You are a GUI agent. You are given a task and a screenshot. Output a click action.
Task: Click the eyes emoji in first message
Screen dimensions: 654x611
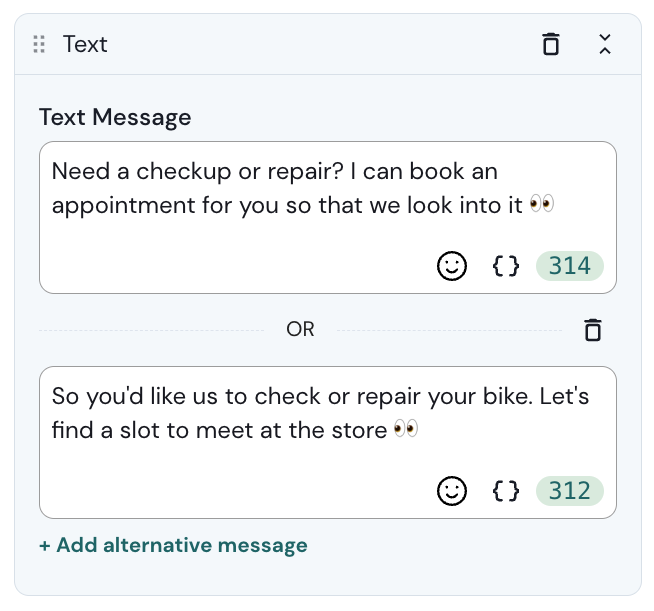pos(541,205)
